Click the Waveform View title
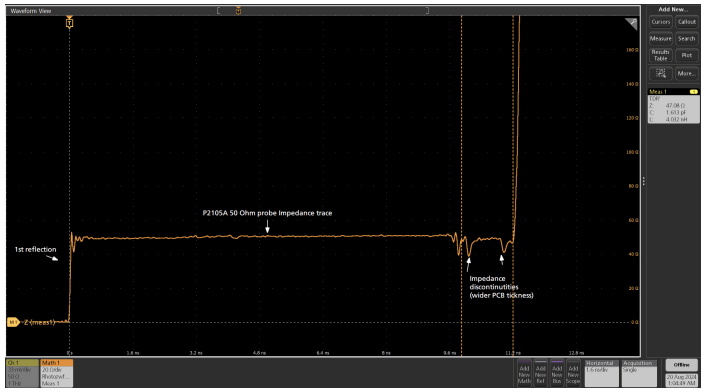 coord(31,11)
